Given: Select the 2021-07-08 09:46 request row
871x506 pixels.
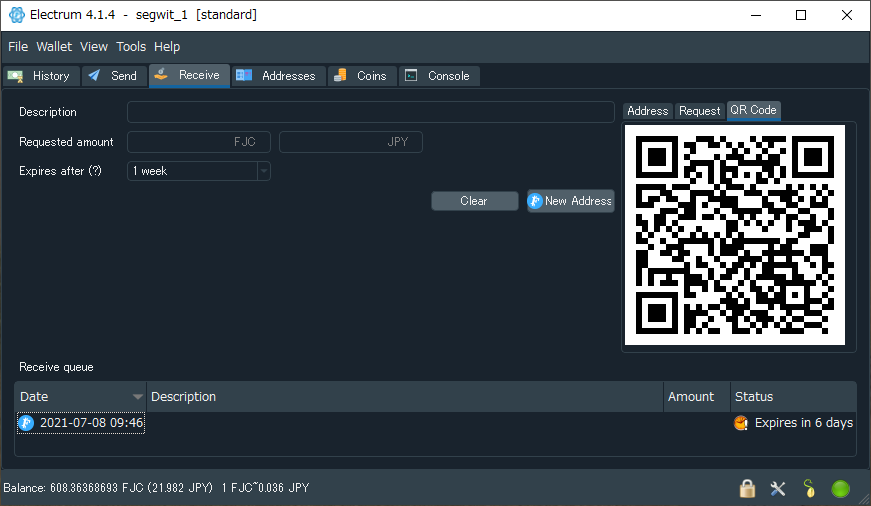Looking at the screenshot, I should [436, 423].
